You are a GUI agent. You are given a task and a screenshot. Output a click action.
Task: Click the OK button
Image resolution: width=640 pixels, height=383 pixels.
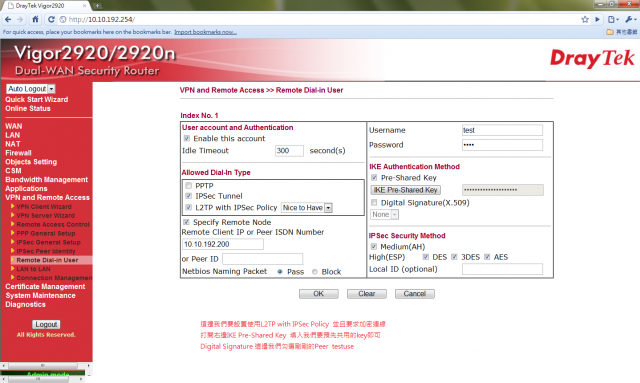pyautogui.click(x=318, y=294)
